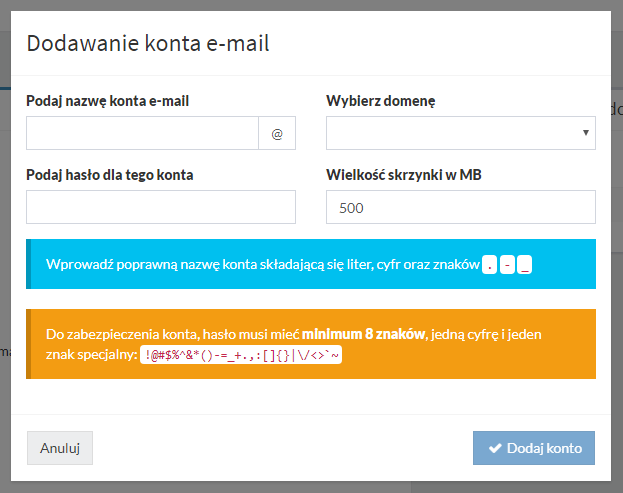Focus the password input field

(x=161, y=207)
